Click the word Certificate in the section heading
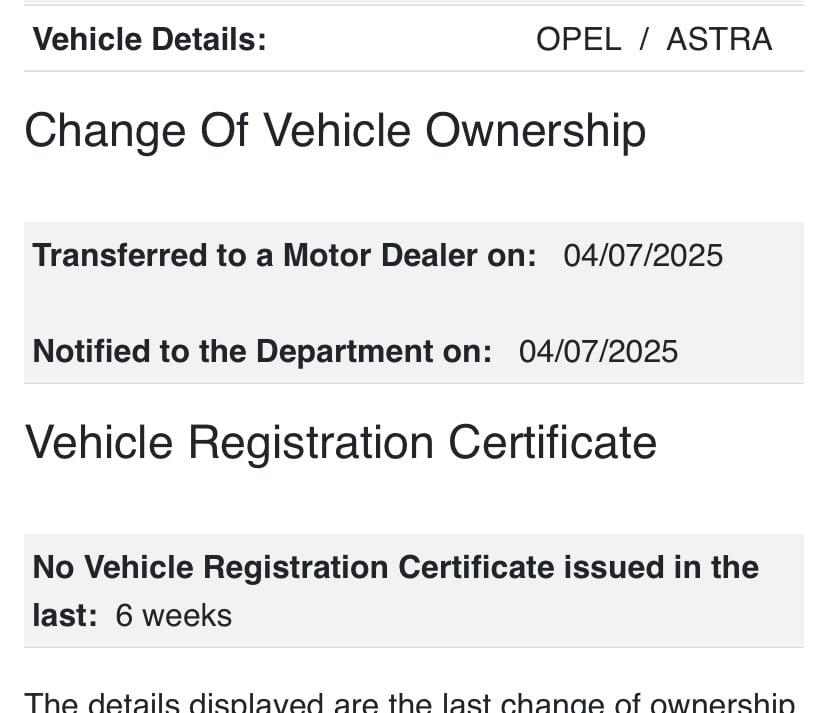This screenshot has width=828, height=713. [x=552, y=443]
